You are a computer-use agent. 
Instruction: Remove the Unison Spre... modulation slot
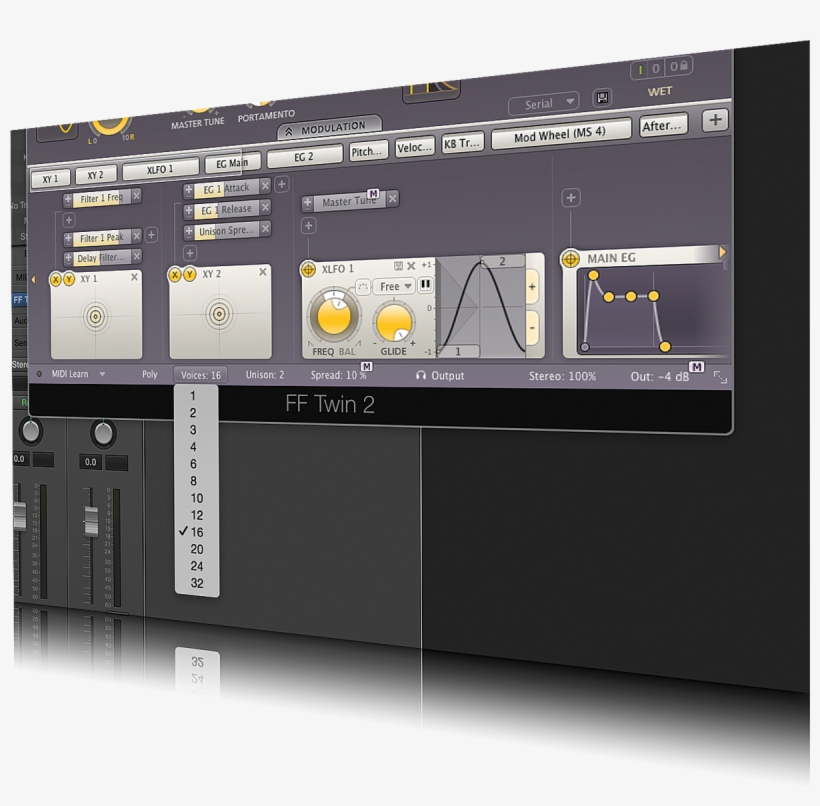tap(265, 229)
